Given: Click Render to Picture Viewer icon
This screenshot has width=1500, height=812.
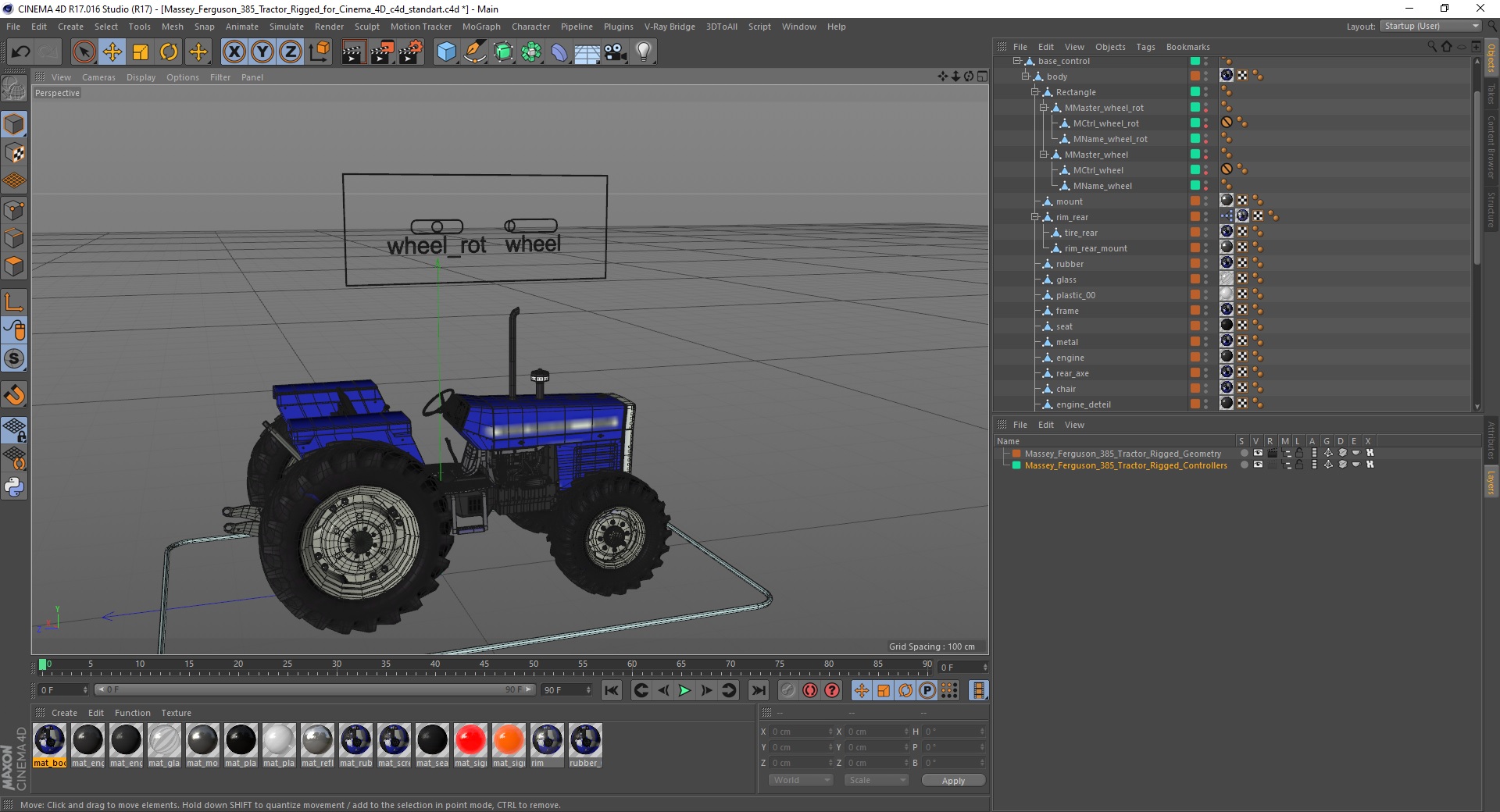Looking at the screenshot, I should point(382,52).
